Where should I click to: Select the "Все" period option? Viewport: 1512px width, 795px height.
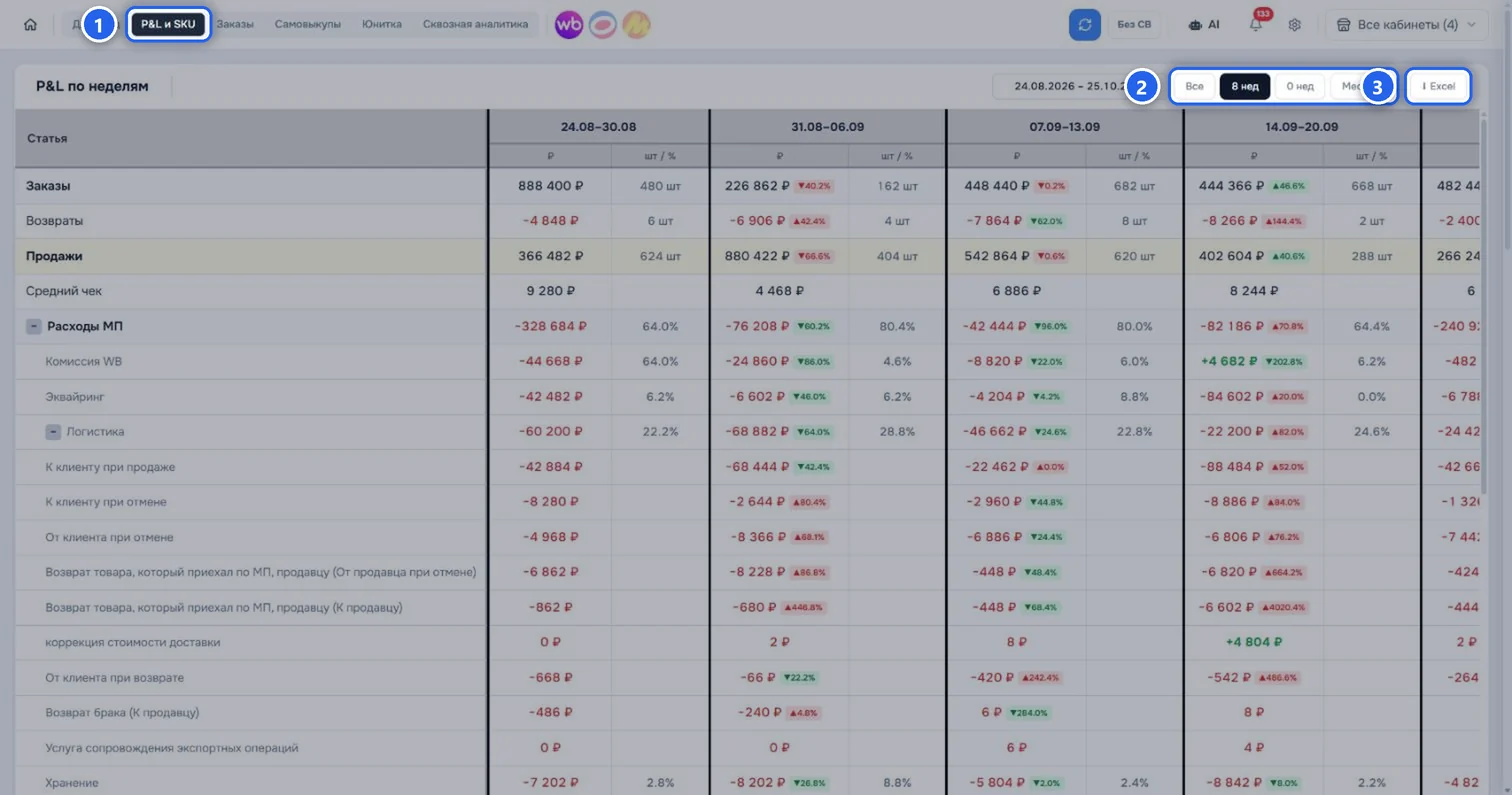point(1194,87)
